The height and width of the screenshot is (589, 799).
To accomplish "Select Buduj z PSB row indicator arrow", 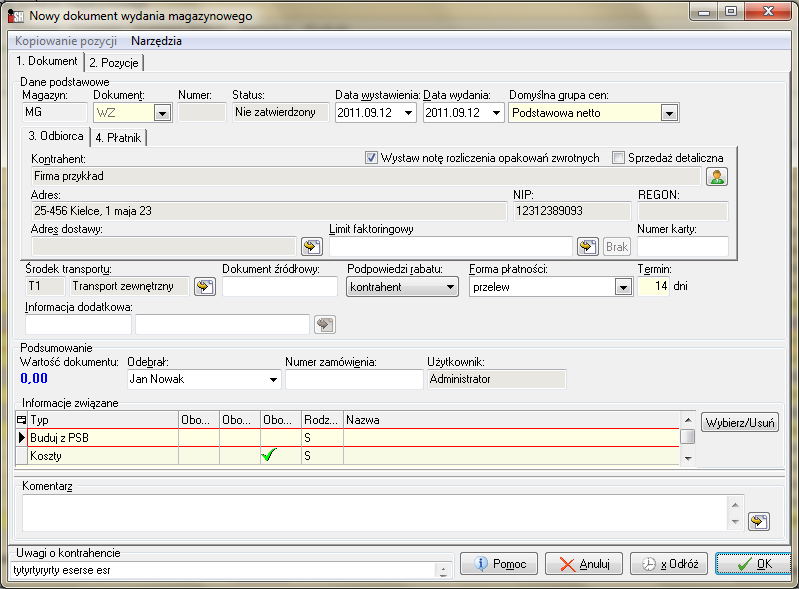I will coord(21,438).
